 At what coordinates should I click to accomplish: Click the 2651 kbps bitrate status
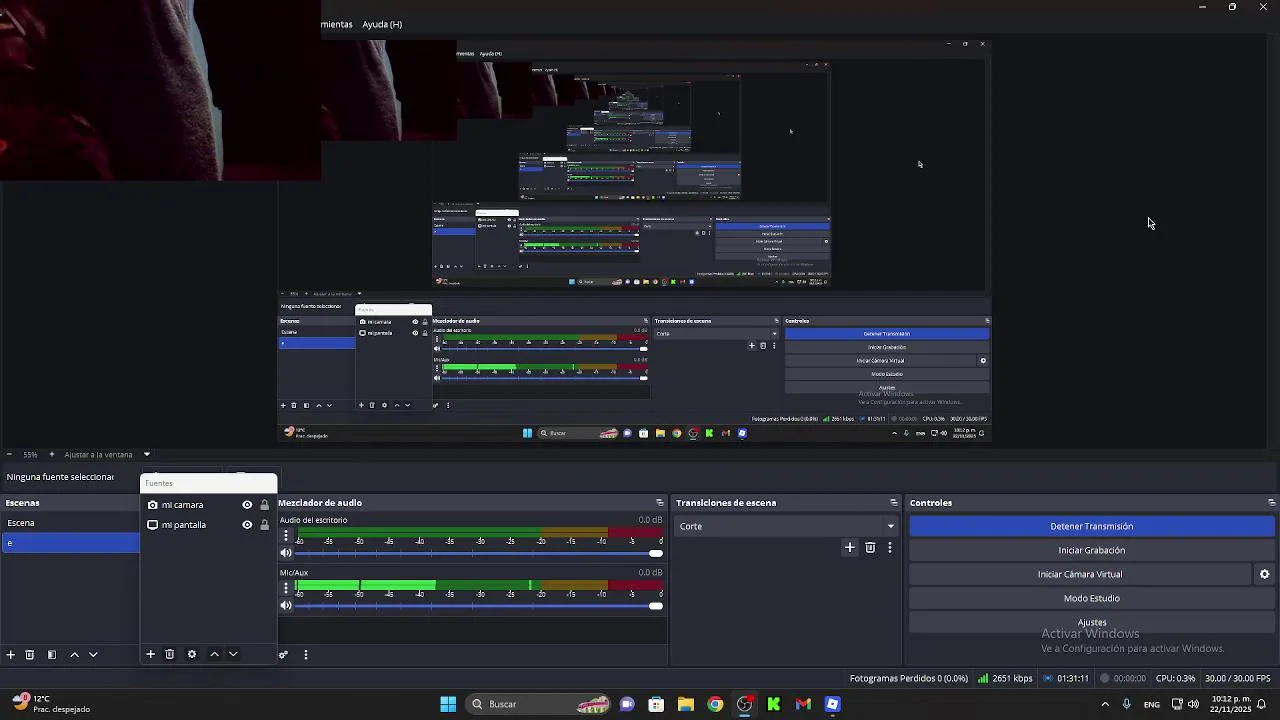[1006, 678]
